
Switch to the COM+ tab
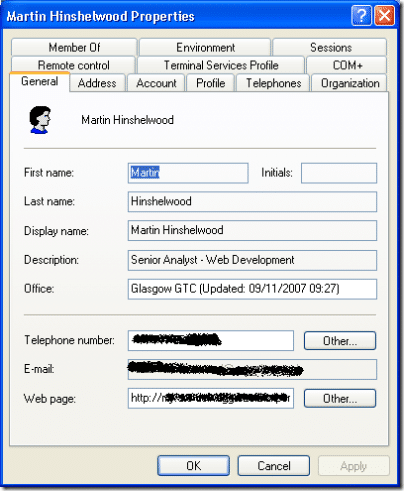347,65
